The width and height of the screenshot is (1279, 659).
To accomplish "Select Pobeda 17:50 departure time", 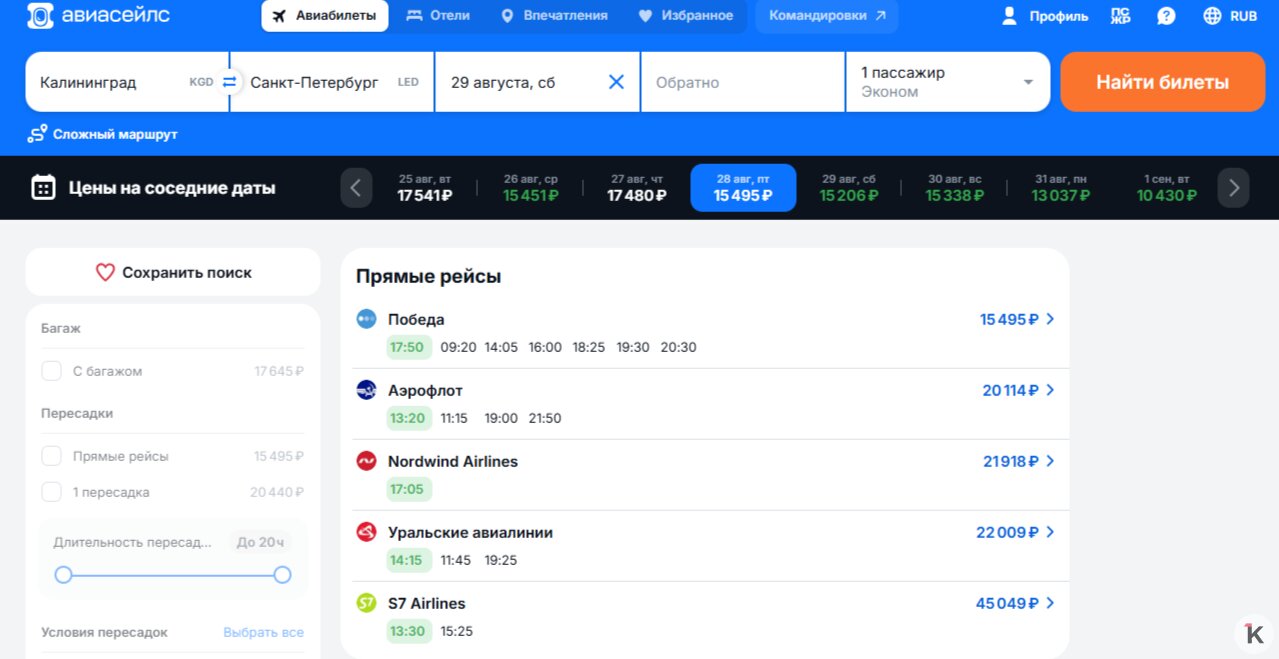I will pyautogui.click(x=407, y=347).
